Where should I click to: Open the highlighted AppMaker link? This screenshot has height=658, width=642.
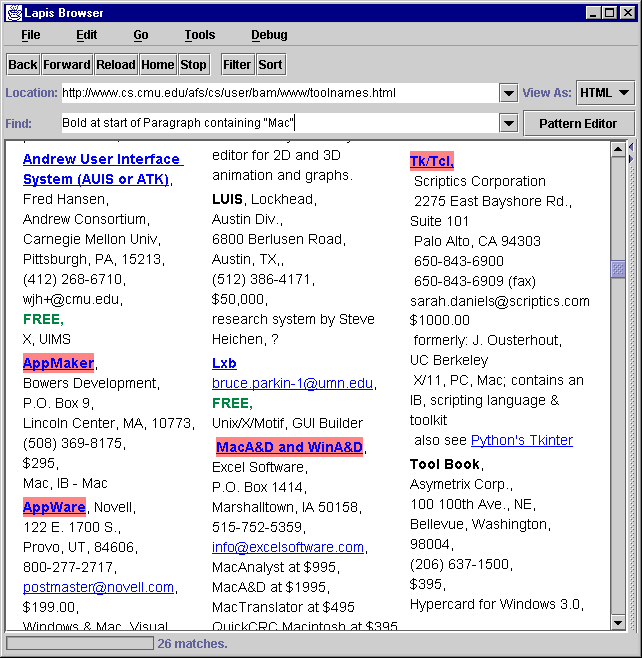point(58,363)
